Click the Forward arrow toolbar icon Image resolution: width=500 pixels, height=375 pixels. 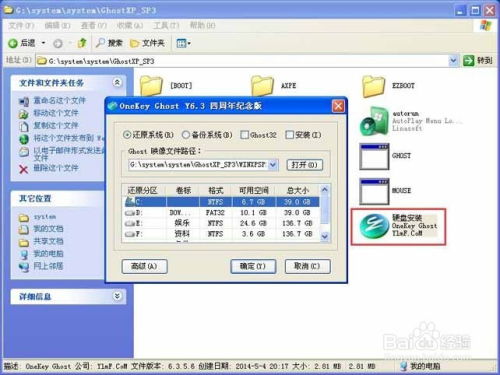point(58,43)
